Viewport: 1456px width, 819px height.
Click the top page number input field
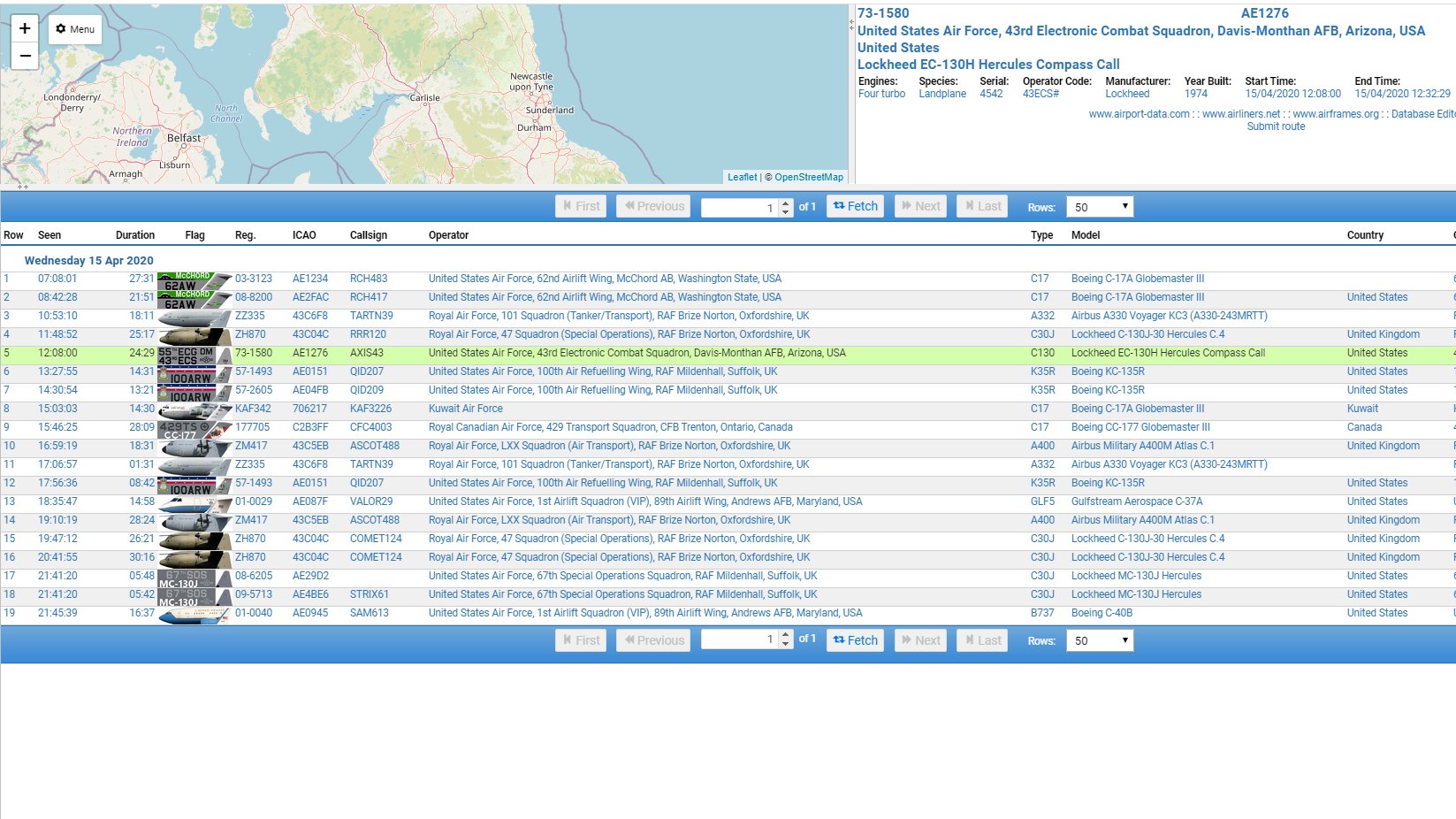[739, 207]
